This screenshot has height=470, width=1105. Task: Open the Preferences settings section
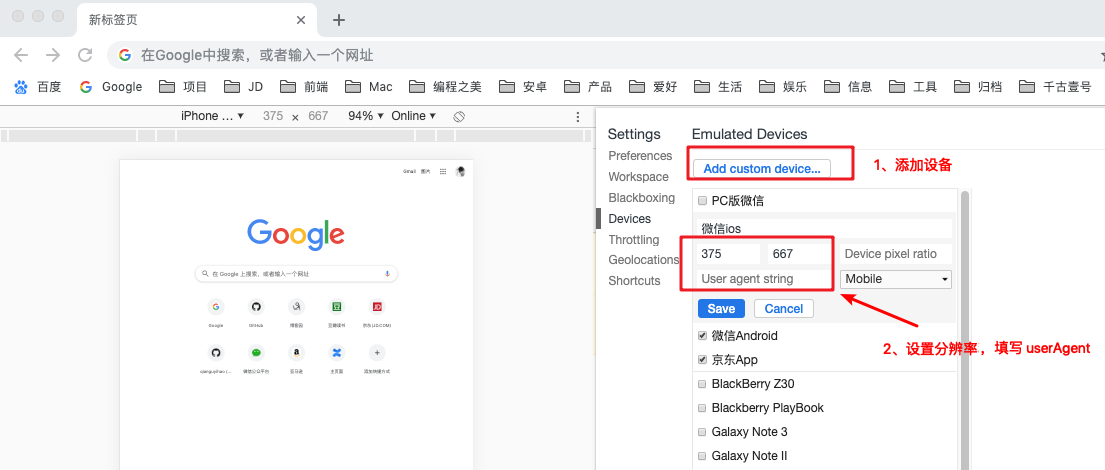[640, 156]
